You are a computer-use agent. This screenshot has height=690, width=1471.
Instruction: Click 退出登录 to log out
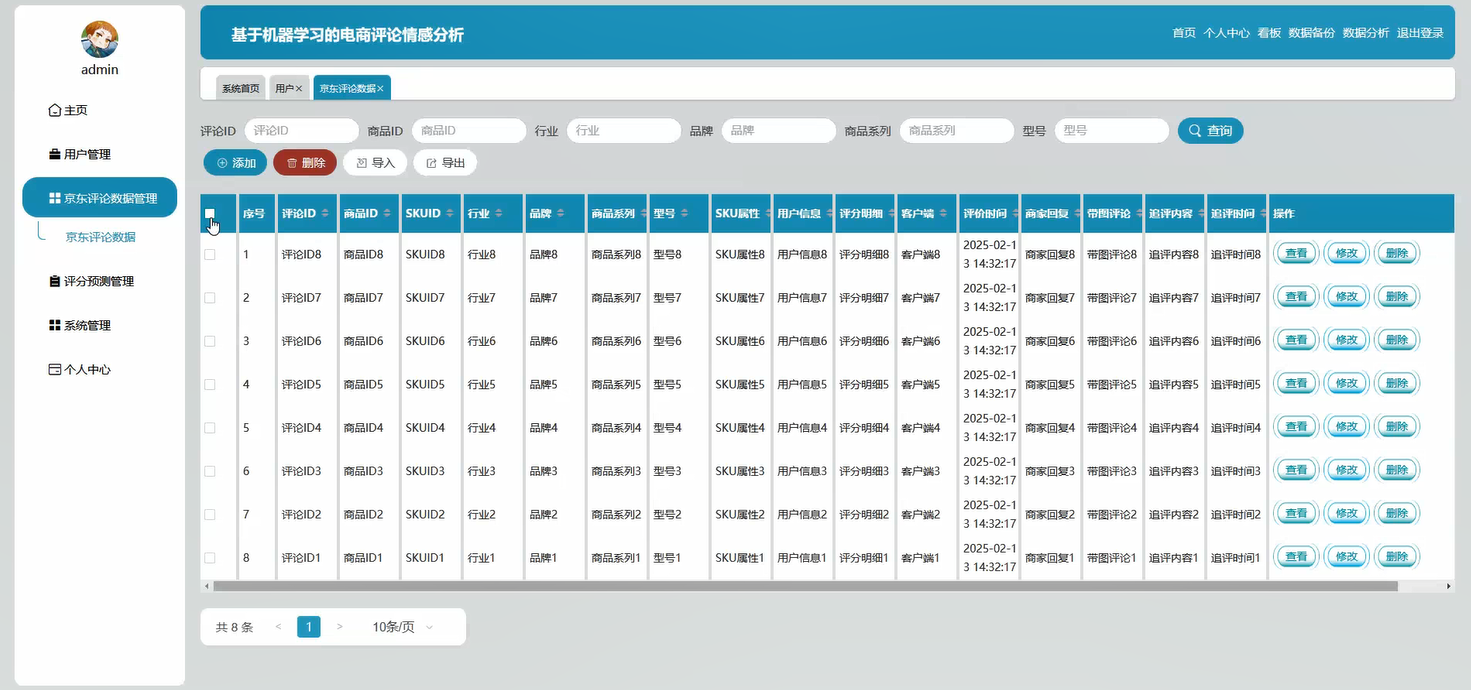coord(1420,33)
